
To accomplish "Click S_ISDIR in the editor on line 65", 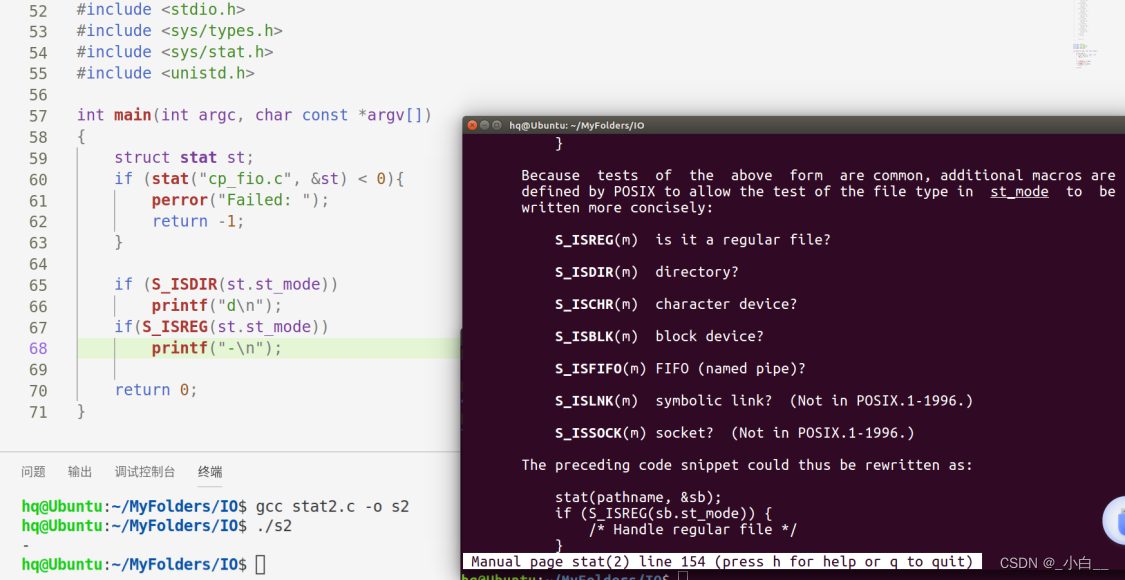I will [x=184, y=284].
